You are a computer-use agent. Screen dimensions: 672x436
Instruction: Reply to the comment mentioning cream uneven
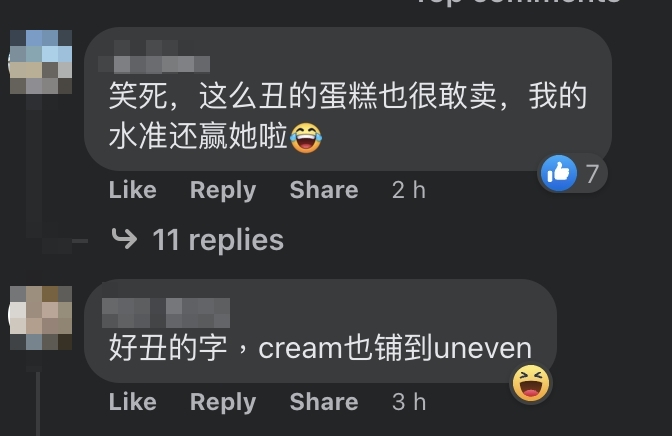[x=223, y=403]
